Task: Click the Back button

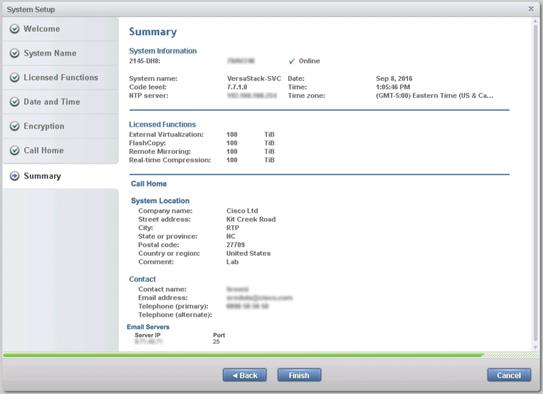Action: point(244,375)
